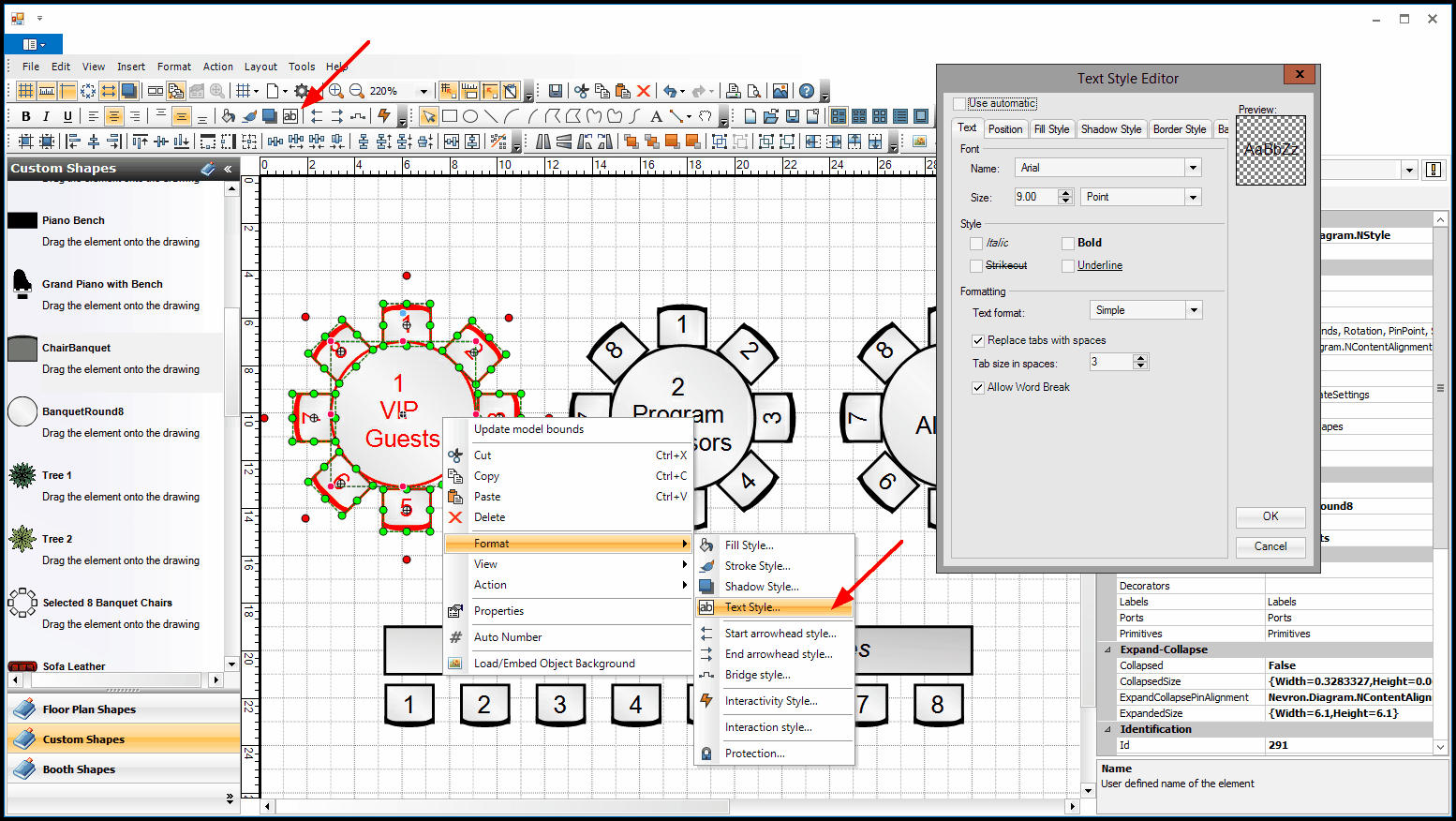This screenshot has width=1456, height=821.
Task: Click the Cut scissors toolbar icon
Action: coord(582,91)
